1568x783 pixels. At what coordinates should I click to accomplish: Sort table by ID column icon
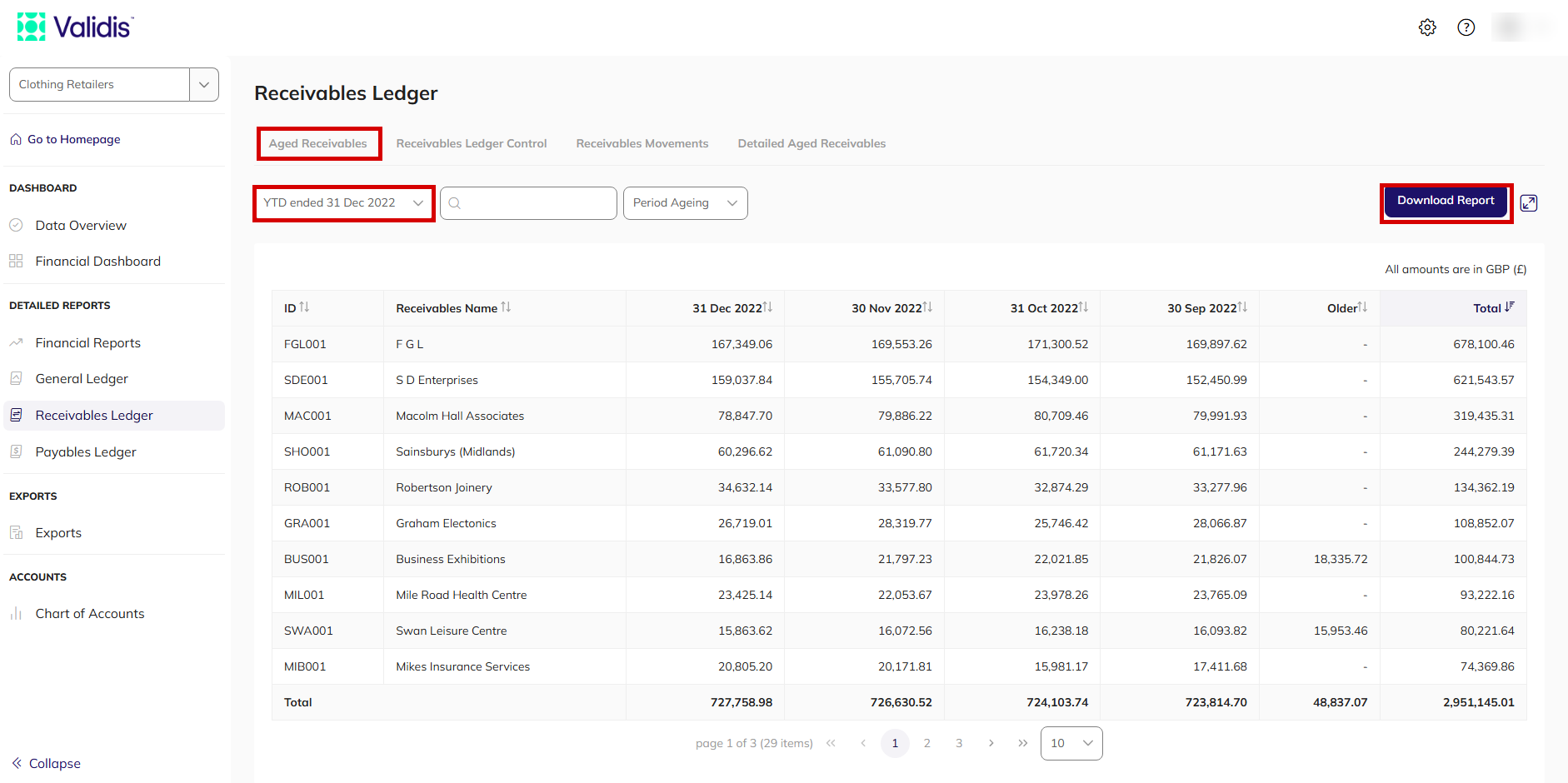(x=304, y=307)
